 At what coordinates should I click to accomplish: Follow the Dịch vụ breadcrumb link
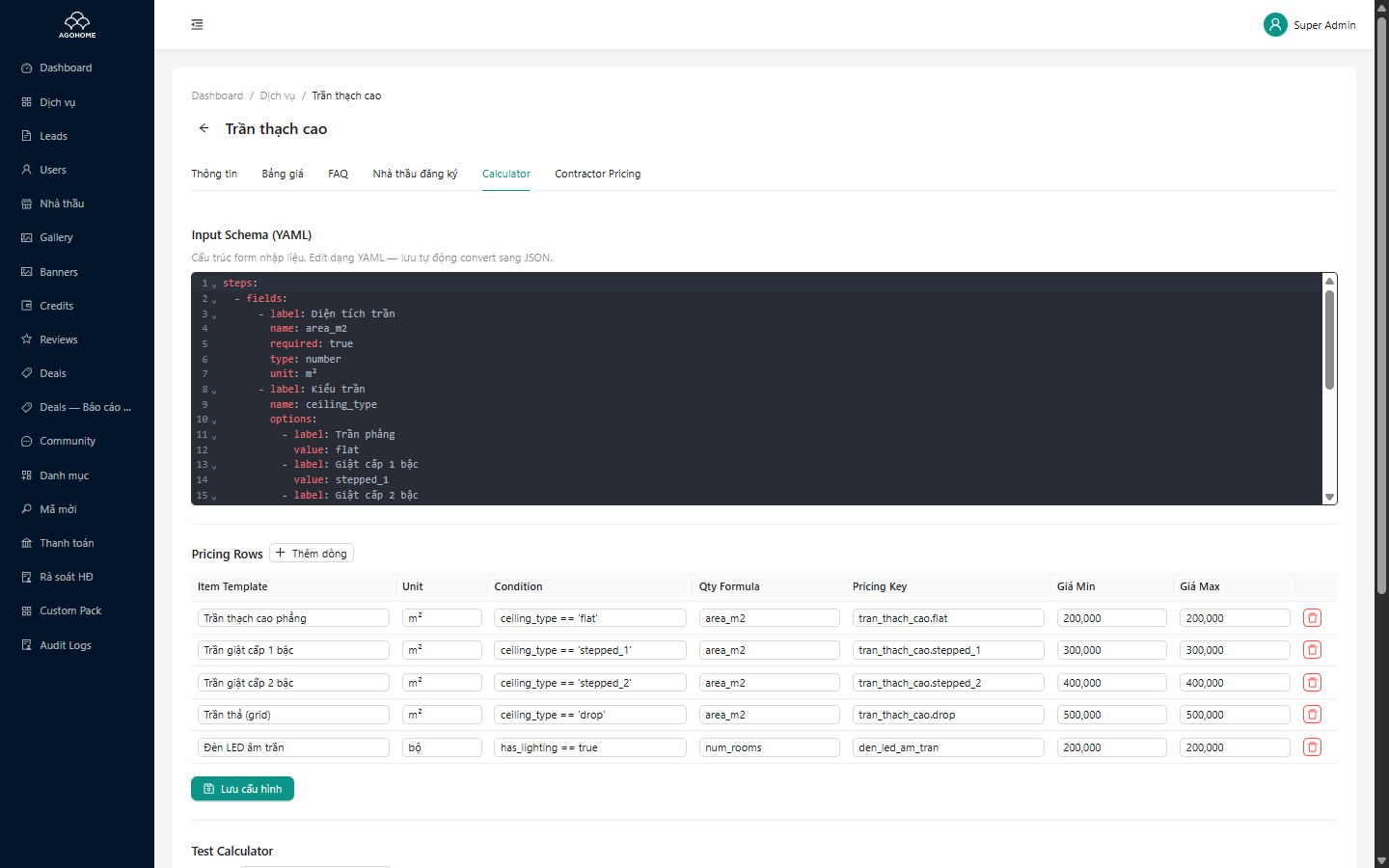click(278, 95)
